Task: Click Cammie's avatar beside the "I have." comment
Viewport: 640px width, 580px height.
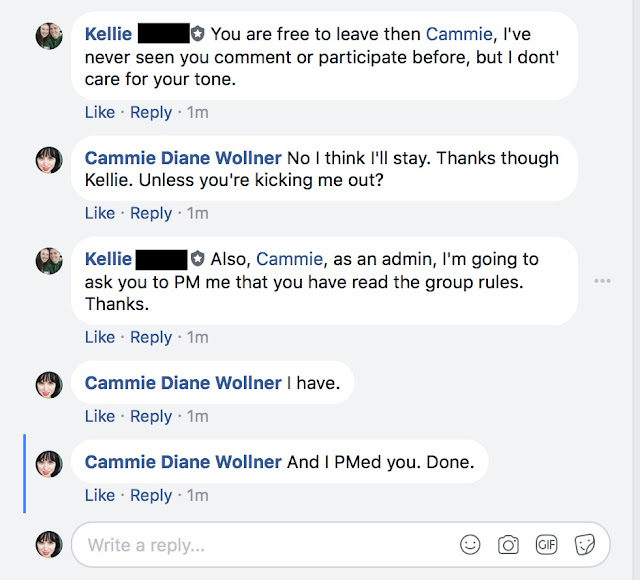Action: pyautogui.click(x=50, y=384)
